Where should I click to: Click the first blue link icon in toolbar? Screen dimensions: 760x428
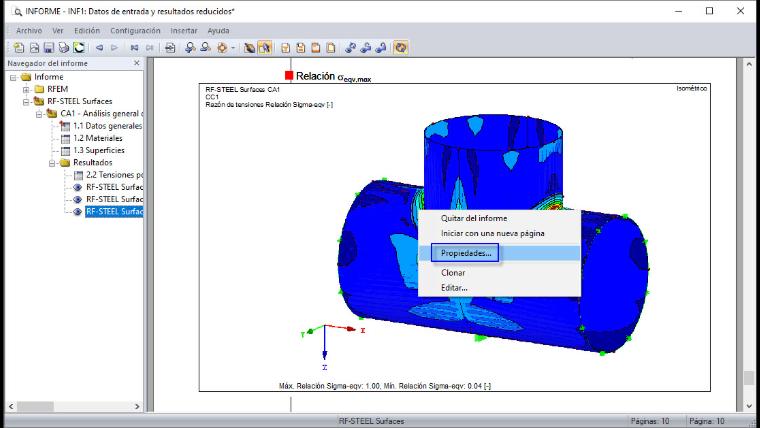click(350, 48)
